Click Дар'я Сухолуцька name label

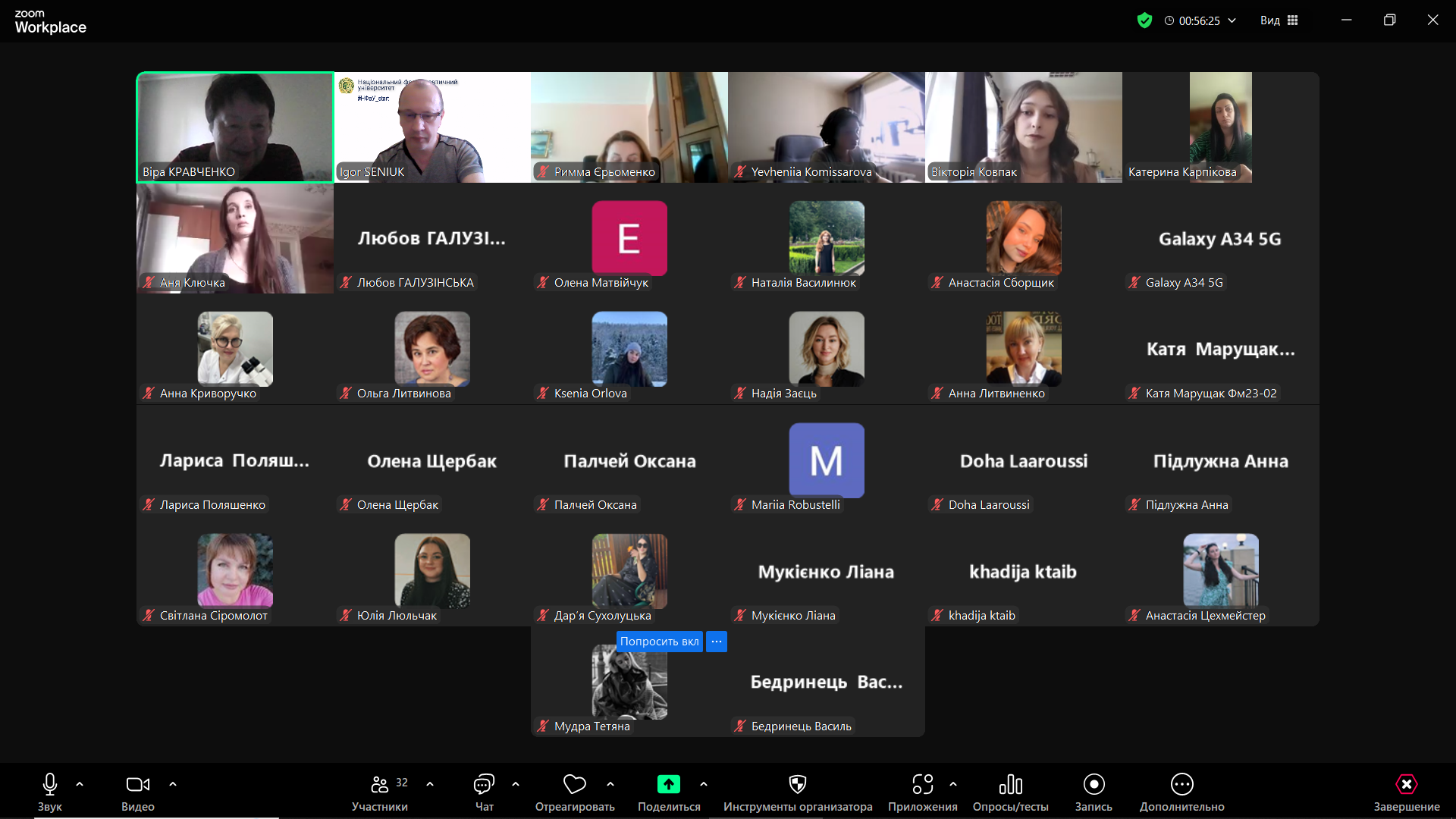coord(602,616)
